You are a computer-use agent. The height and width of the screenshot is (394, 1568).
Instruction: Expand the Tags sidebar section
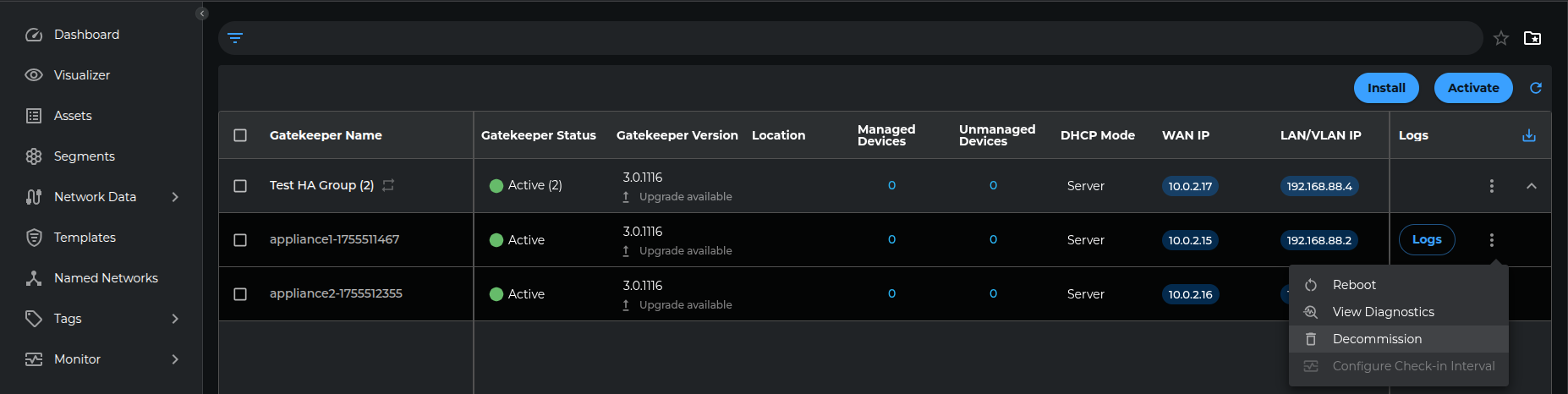175,319
